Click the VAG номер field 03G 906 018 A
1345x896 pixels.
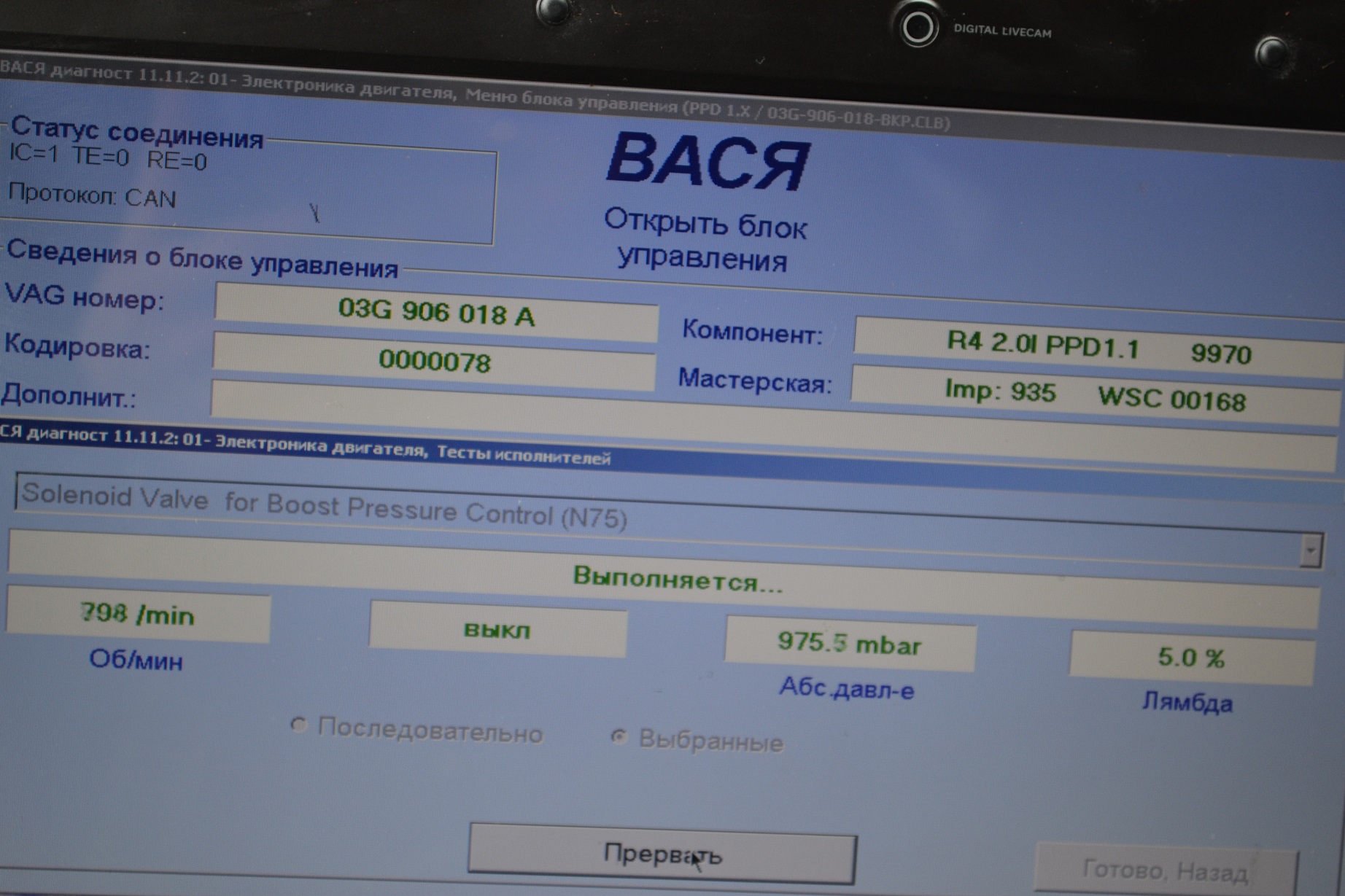click(x=436, y=313)
